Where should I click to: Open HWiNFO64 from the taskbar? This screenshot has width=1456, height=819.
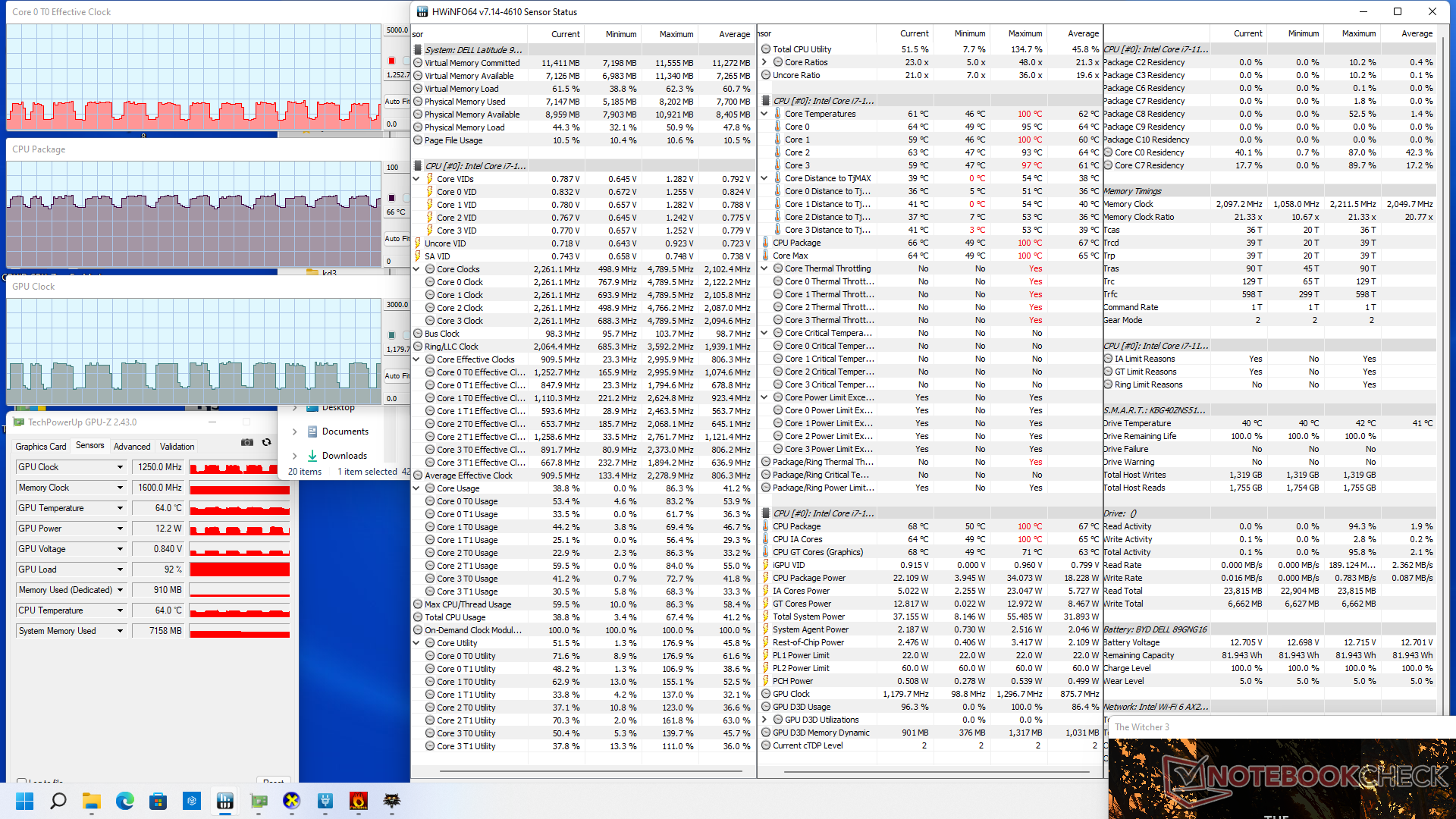tap(225, 801)
